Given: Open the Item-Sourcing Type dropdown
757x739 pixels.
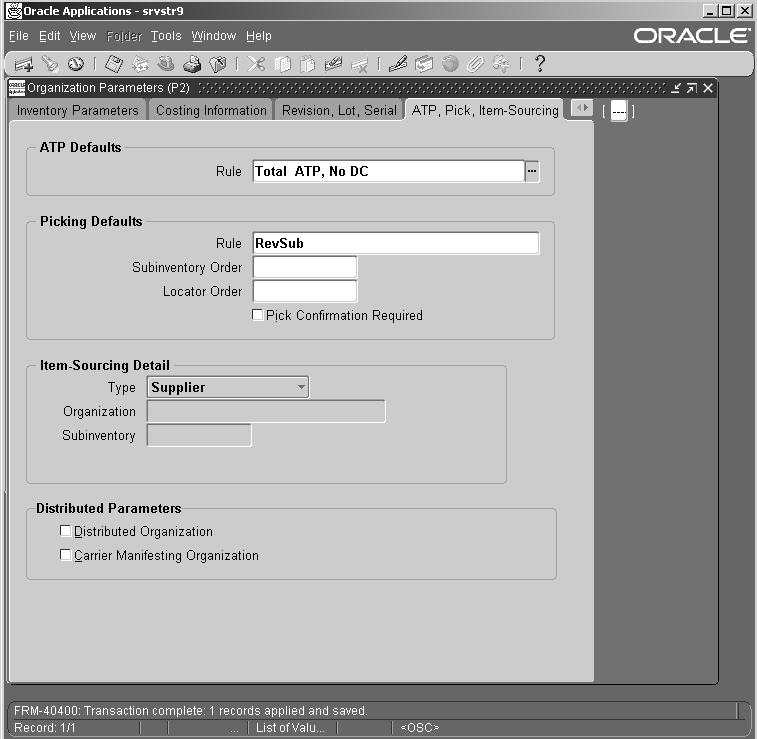Looking at the screenshot, I should [x=228, y=387].
